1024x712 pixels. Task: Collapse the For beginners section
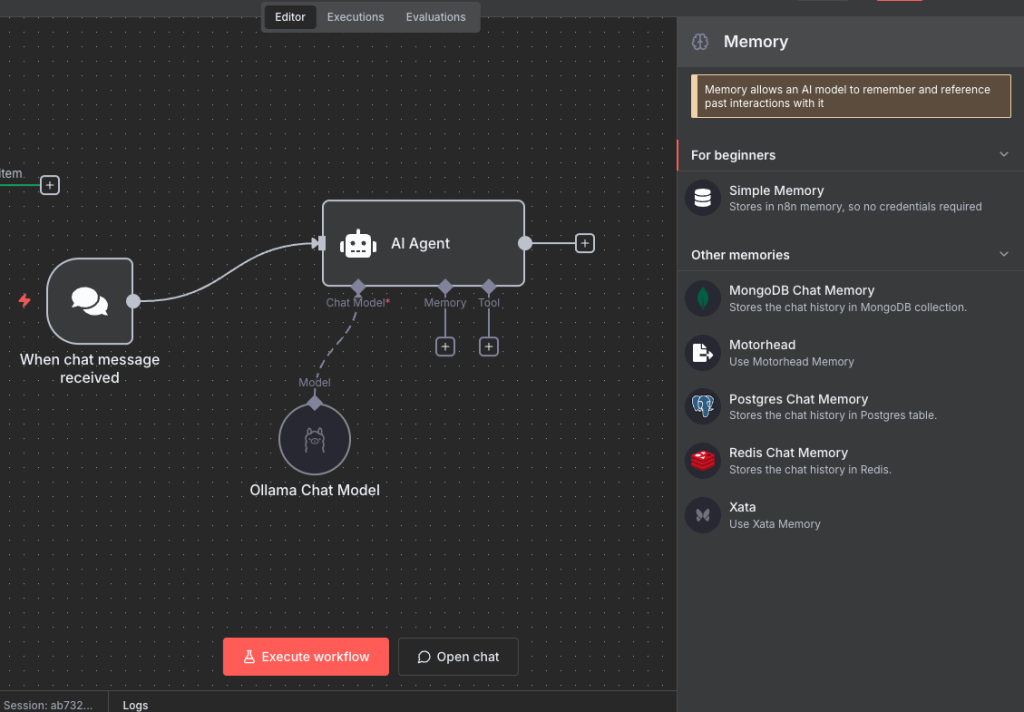[x=1004, y=155]
